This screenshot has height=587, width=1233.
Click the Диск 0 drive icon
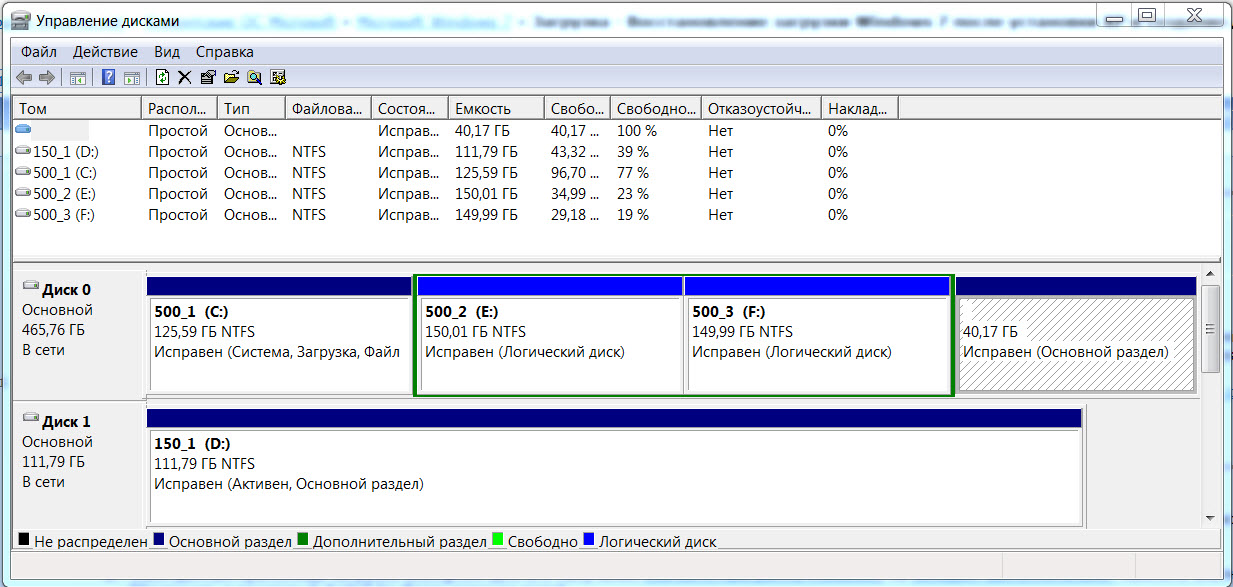(x=30, y=287)
